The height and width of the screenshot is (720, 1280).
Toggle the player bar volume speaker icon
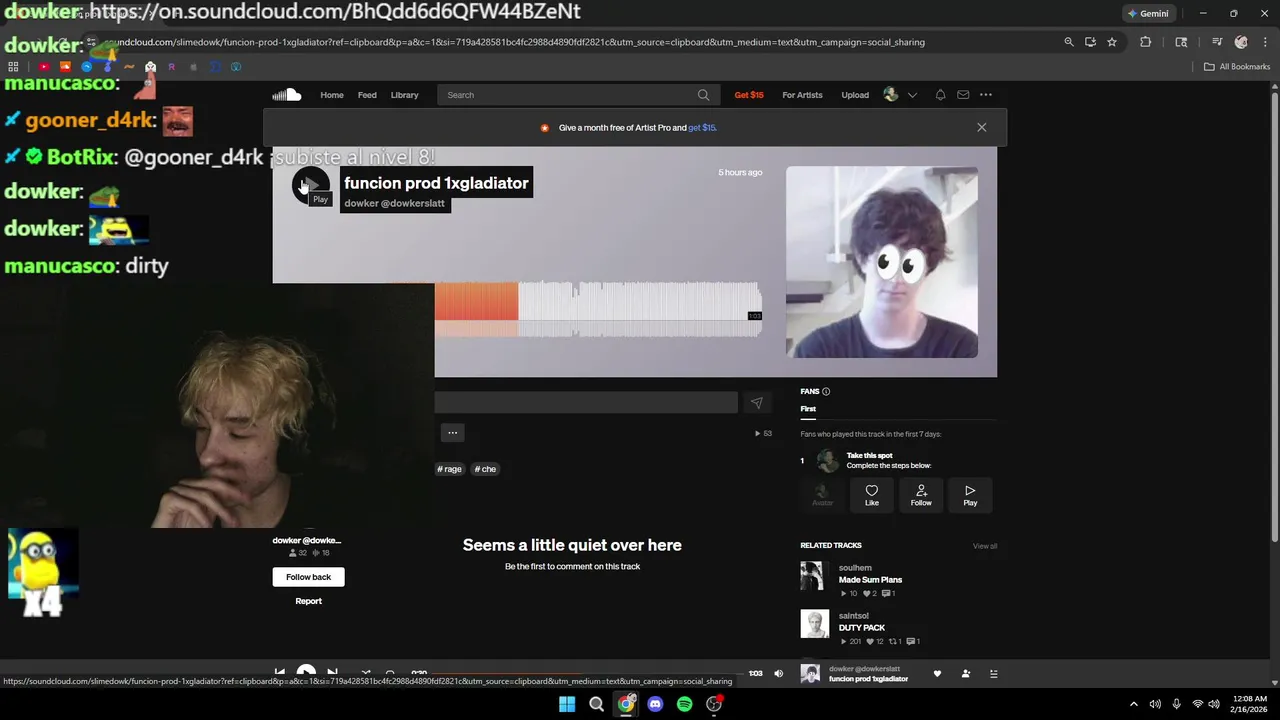point(779,674)
